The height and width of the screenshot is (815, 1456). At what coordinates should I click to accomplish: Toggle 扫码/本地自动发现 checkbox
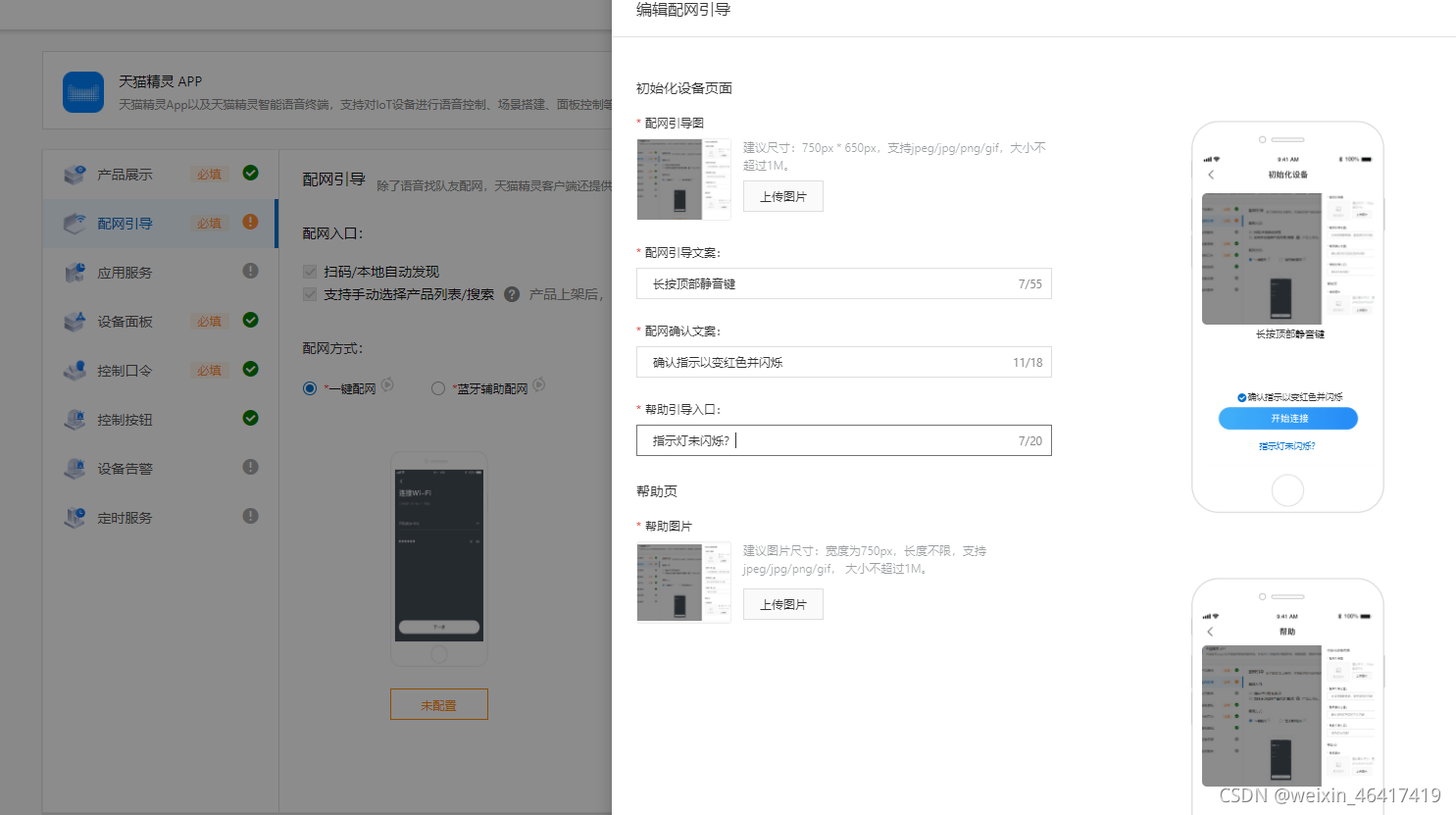tap(310, 272)
